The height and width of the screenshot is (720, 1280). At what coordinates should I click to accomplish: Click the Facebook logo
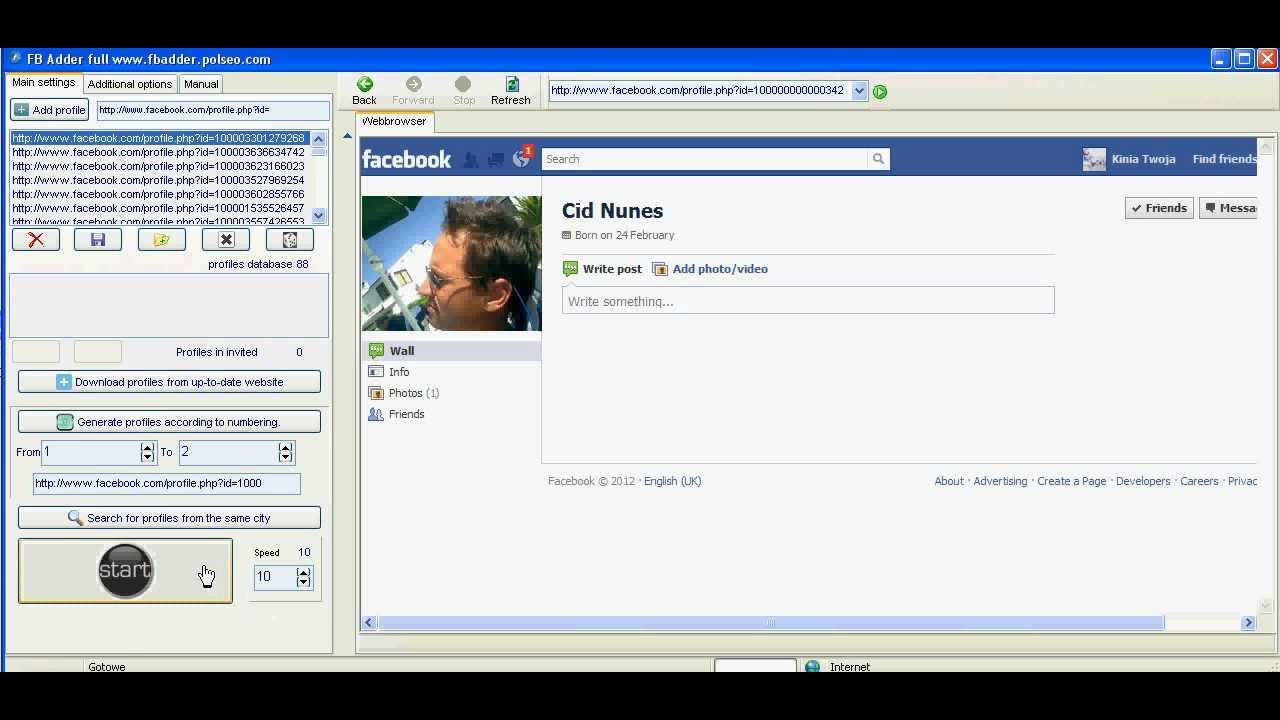[x=406, y=159]
